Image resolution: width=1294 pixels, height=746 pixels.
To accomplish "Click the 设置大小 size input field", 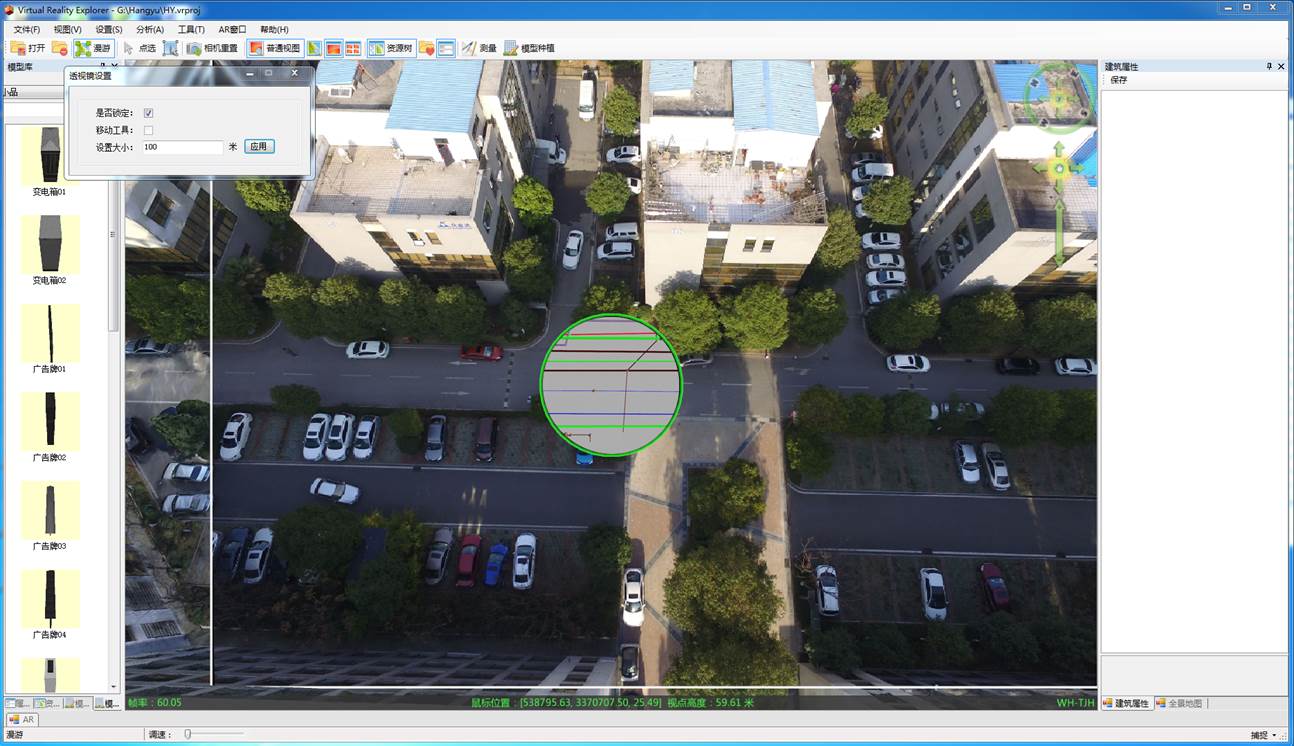I will pos(181,147).
